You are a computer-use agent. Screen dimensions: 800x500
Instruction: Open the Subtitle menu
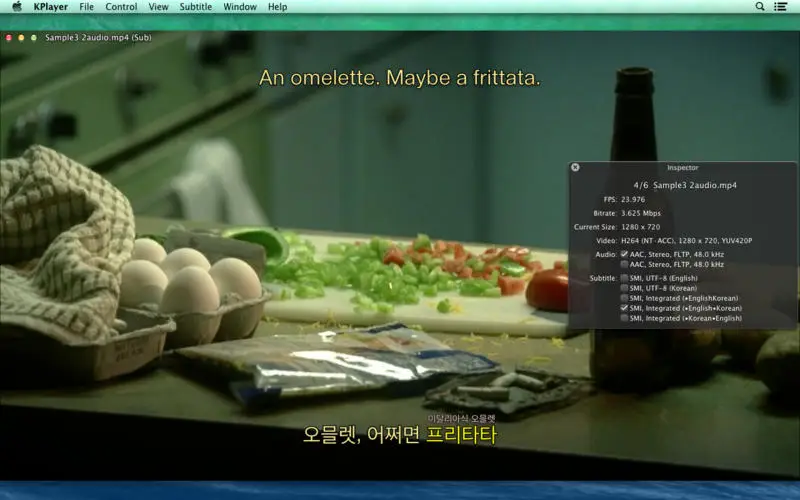[x=195, y=7]
